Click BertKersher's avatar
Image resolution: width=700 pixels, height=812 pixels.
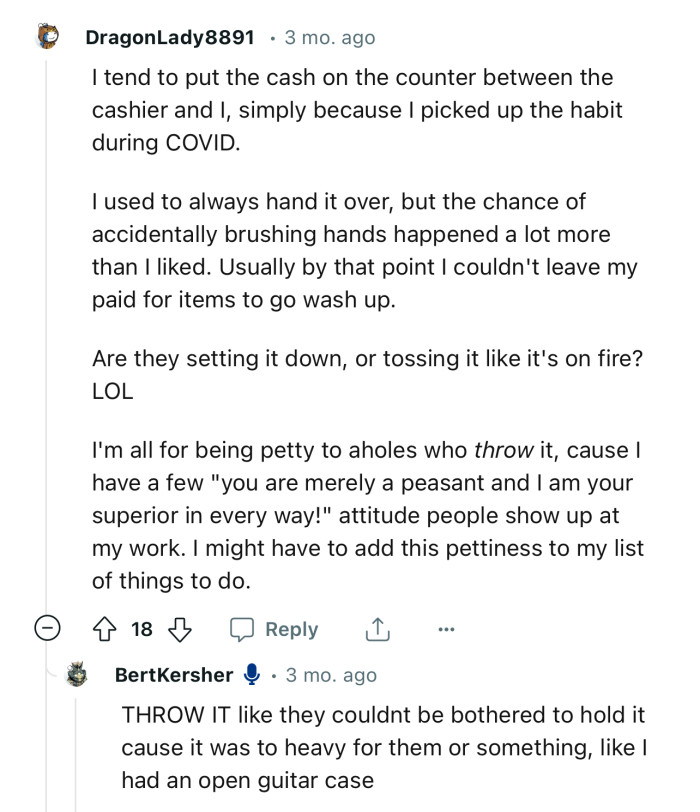coord(76,675)
